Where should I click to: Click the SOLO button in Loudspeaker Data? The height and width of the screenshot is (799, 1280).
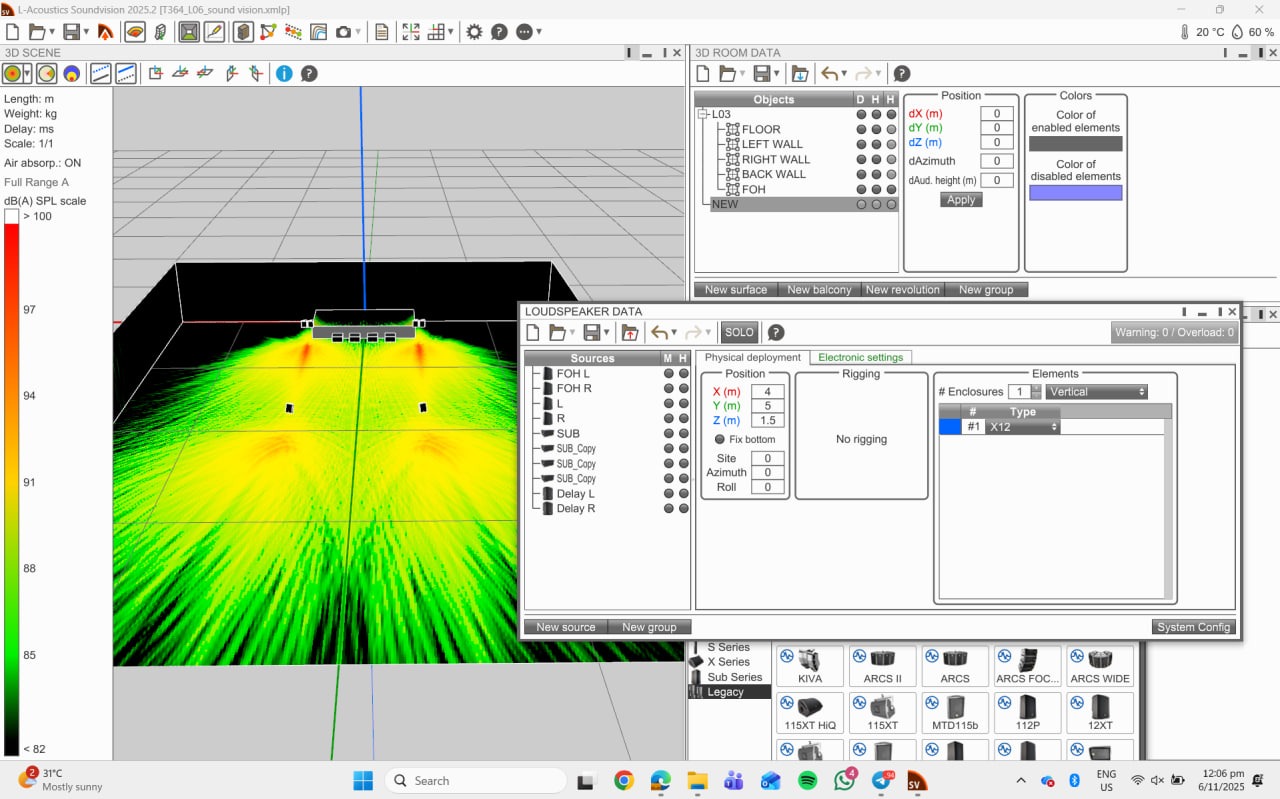[x=739, y=332]
